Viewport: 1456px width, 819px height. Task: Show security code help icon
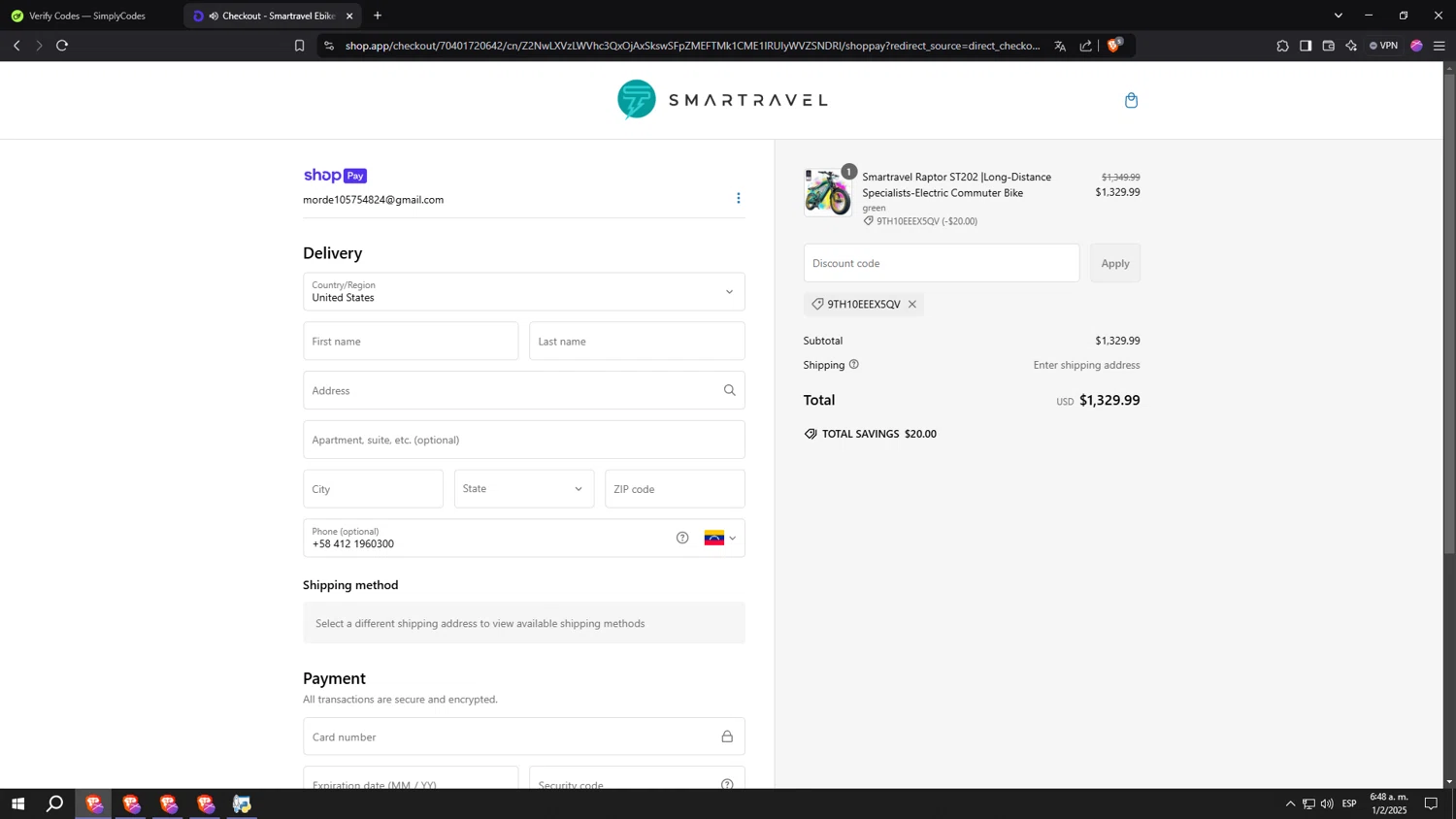tap(727, 784)
